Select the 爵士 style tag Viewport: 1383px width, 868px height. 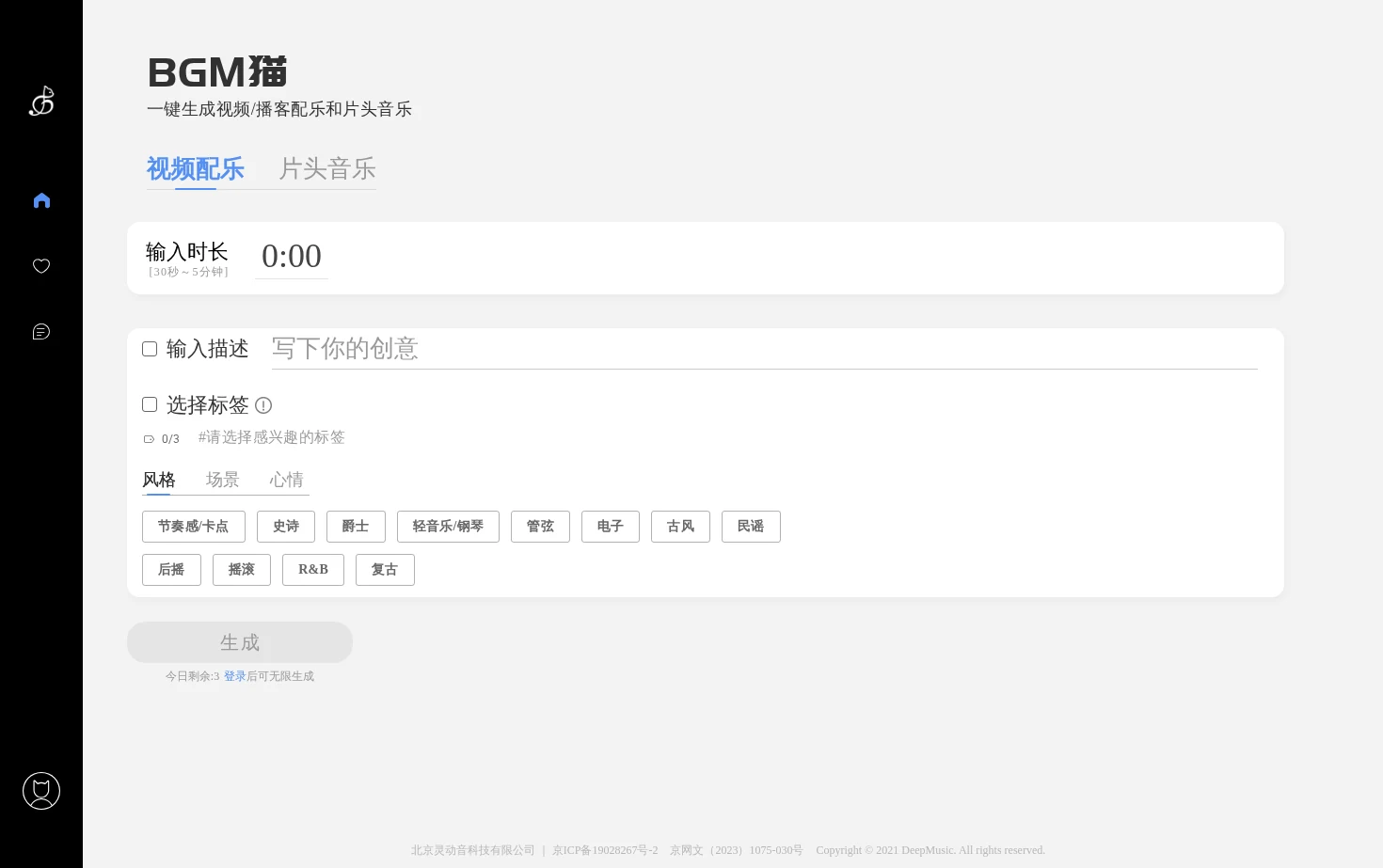pyautogui.click(x=356, y=527)
